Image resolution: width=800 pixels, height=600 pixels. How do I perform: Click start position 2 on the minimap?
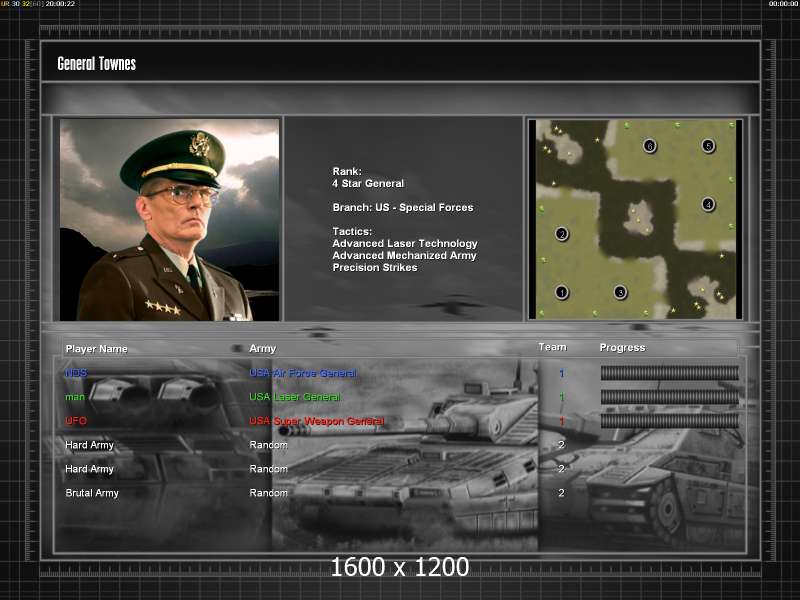pyautogui.click(x=562, y=234)
